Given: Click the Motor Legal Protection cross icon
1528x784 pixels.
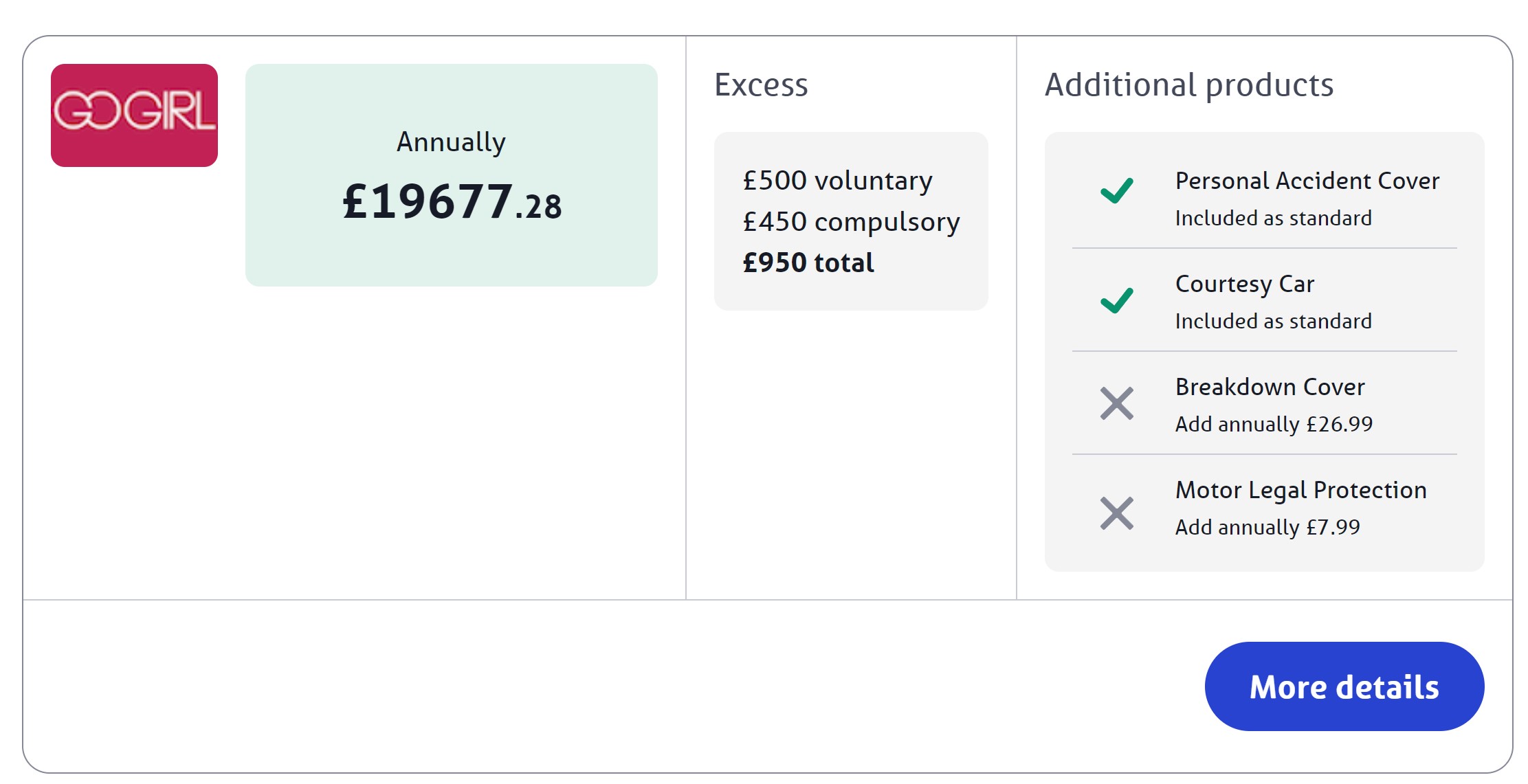Looking at the screenshot, I should pyautogui.click(x=1116, y=513).
